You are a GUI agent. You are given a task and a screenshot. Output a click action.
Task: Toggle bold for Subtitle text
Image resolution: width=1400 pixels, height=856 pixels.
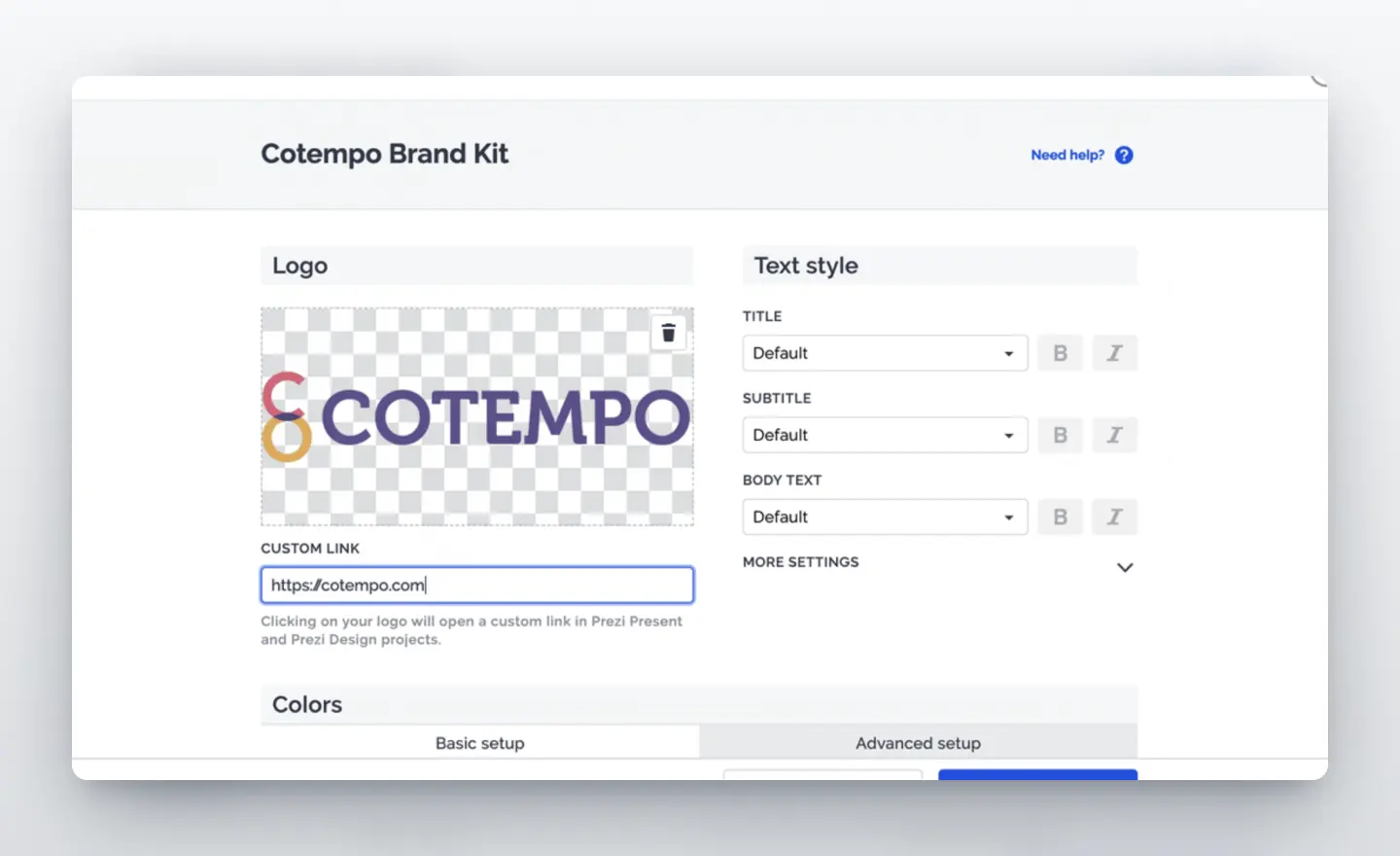[x=1060, y=435]
